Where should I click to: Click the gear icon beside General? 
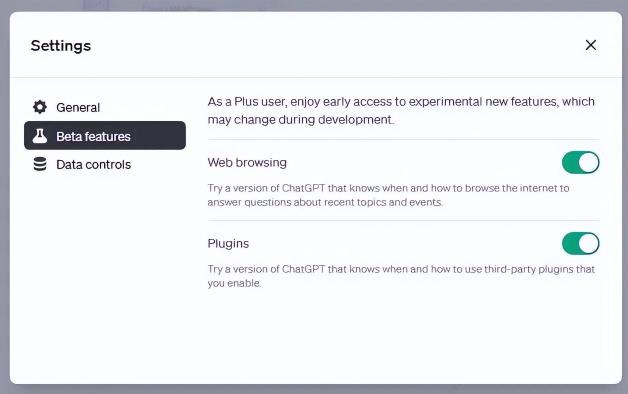click(40, 107)
